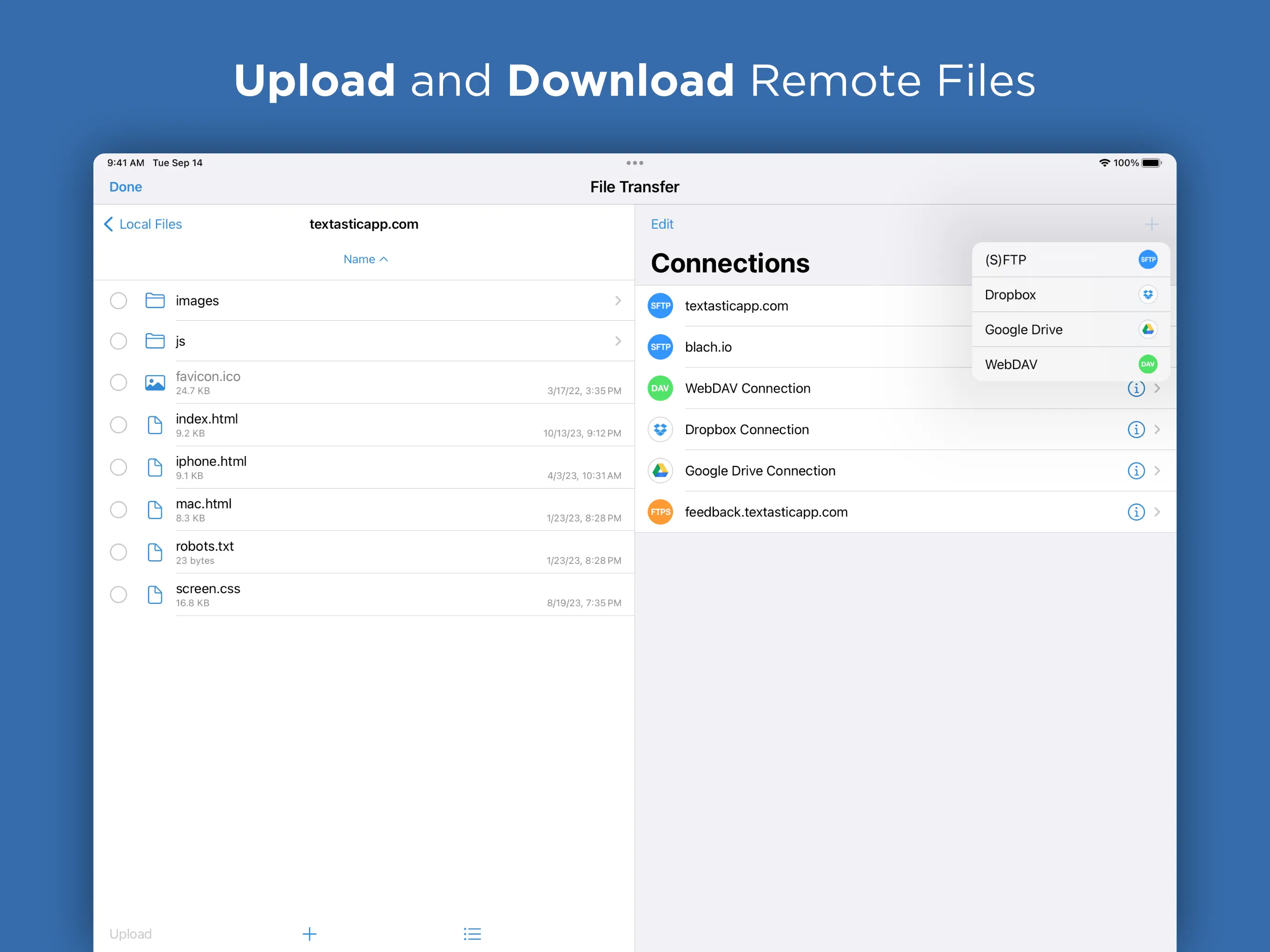Screen dimensions: 1270x952
Task: Click info icon for Dropbox Connection
Action: [1136, 430]
